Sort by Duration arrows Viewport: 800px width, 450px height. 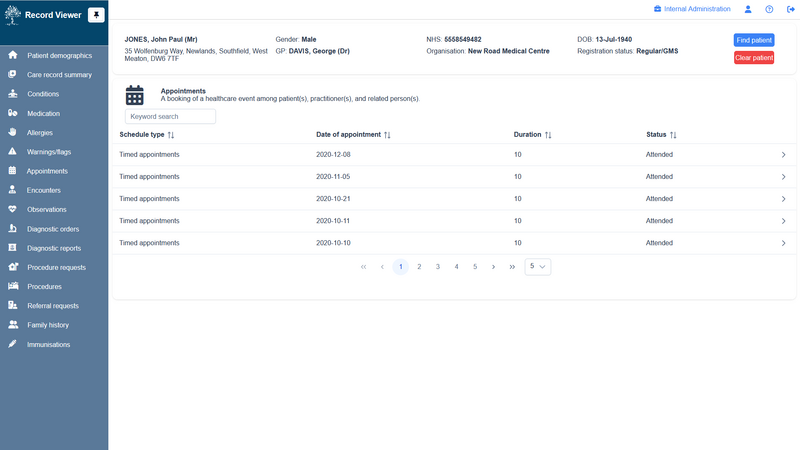point(548,135)
